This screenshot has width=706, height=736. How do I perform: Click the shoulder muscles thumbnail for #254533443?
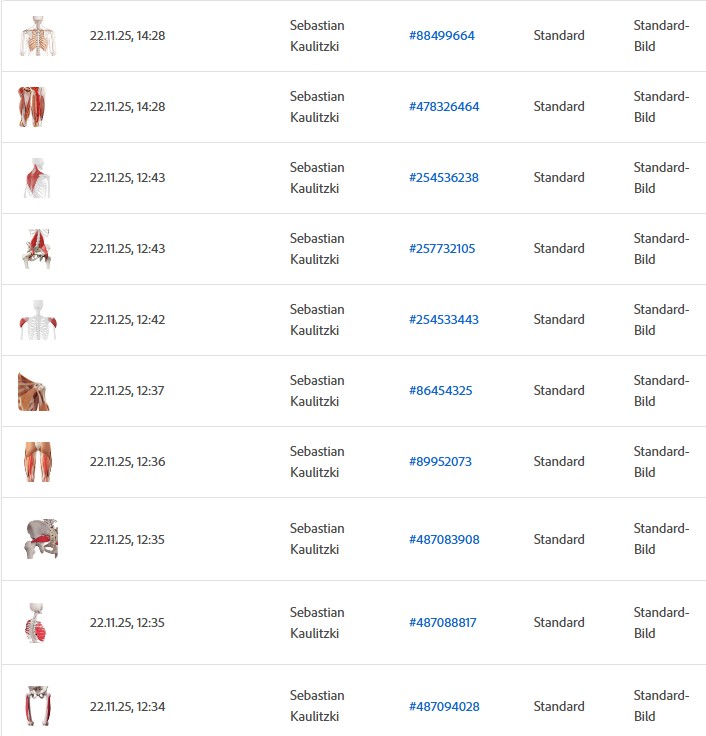pos(37,320)
